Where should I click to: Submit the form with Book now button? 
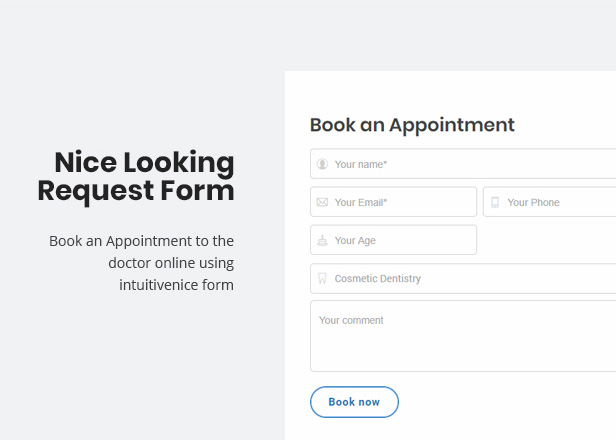(354, 402)
